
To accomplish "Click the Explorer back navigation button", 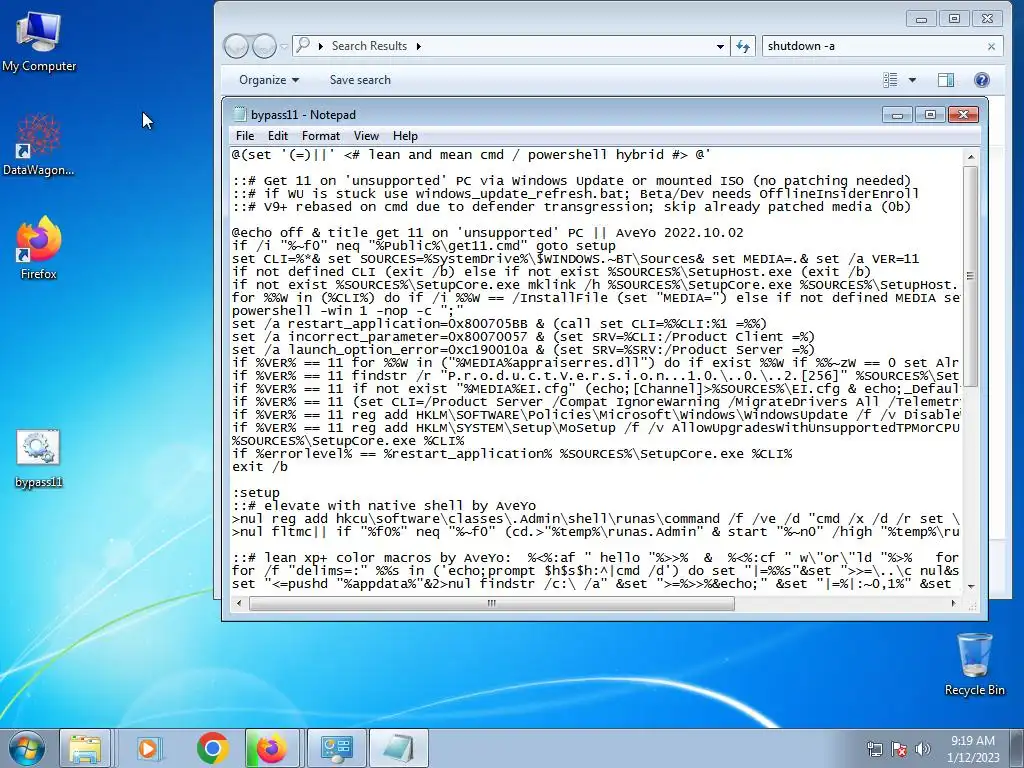I will pos(236,46).
